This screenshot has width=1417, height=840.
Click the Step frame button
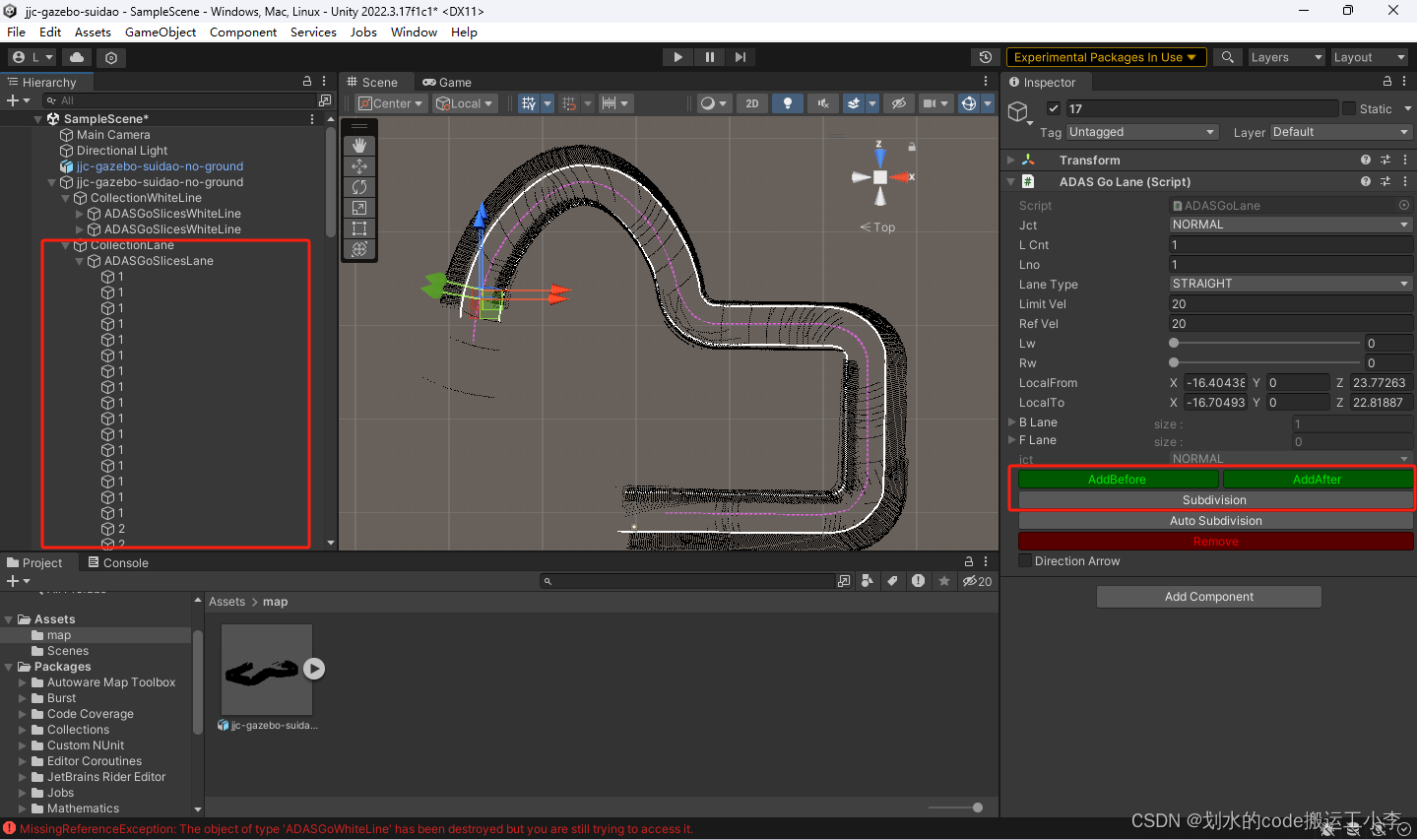(x=741, y=57)
